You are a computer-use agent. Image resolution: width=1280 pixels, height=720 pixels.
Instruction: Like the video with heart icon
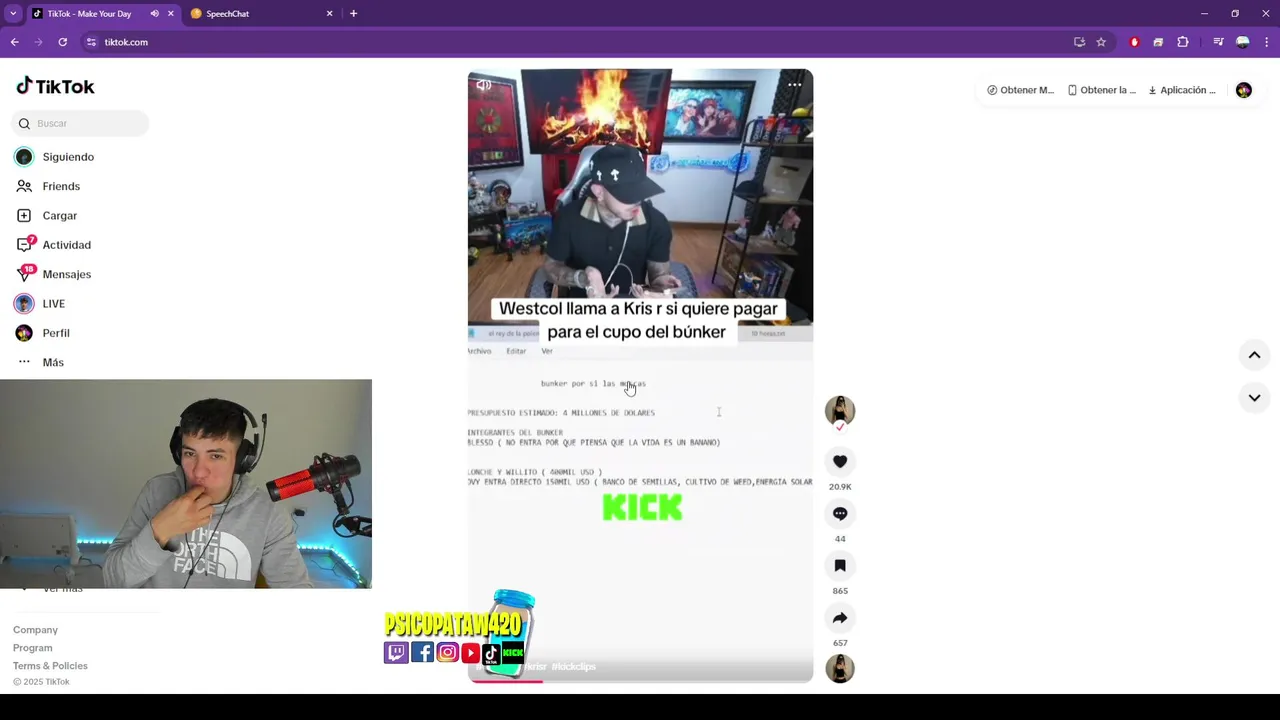840,461
